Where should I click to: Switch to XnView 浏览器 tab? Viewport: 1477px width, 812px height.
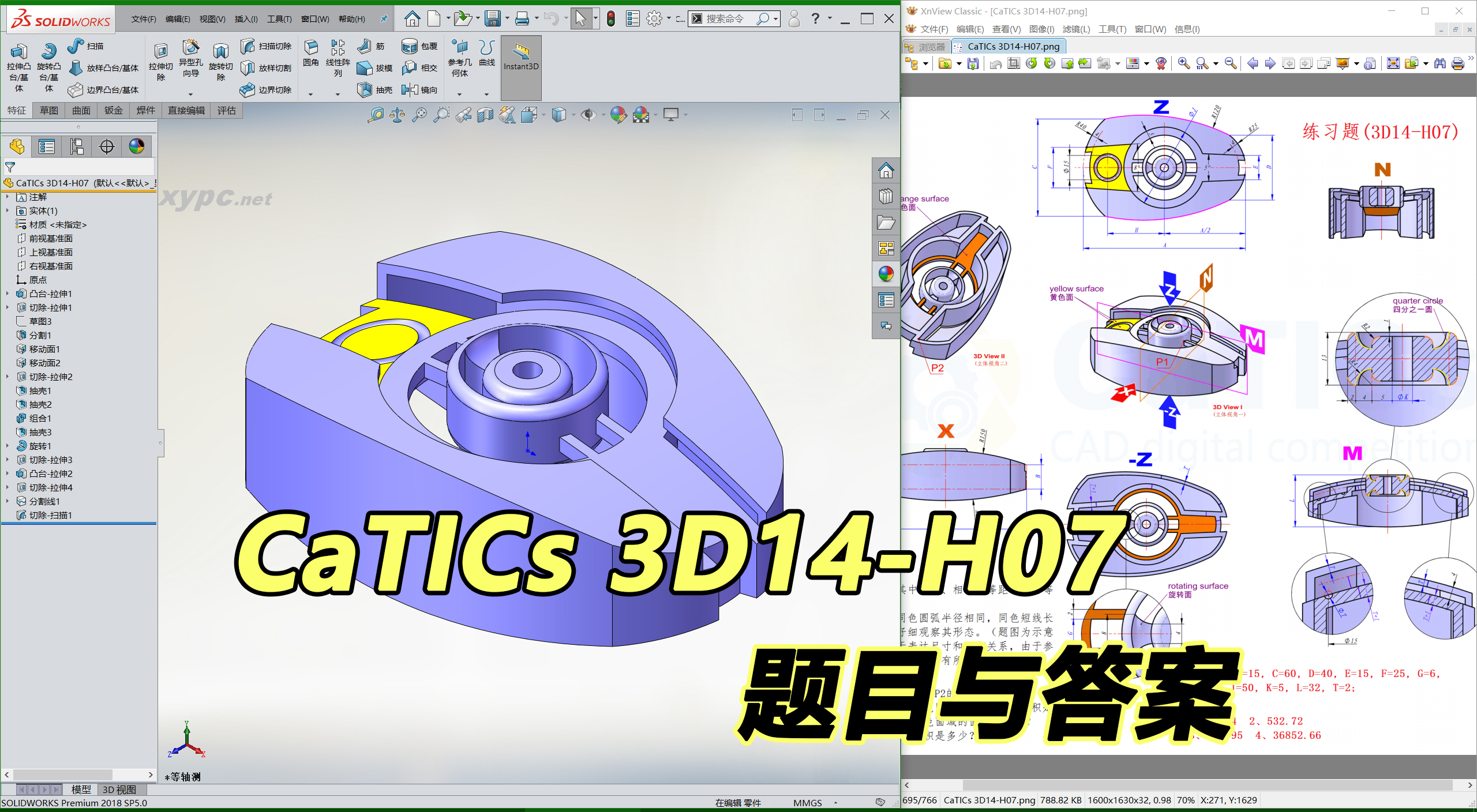click(x=926, y=47)
